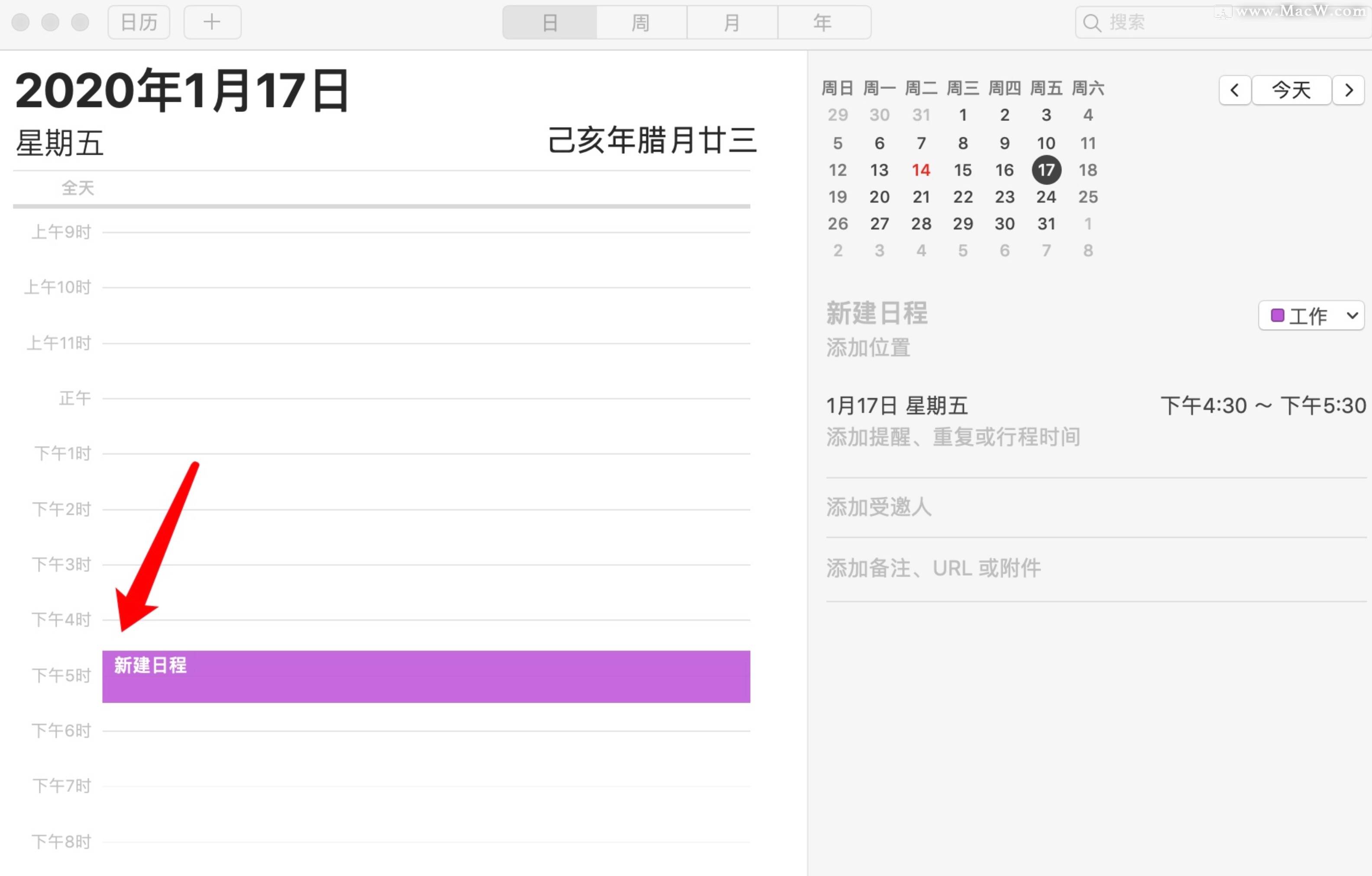Open the 工作 calendar dropdown

tap(1309, 316)
